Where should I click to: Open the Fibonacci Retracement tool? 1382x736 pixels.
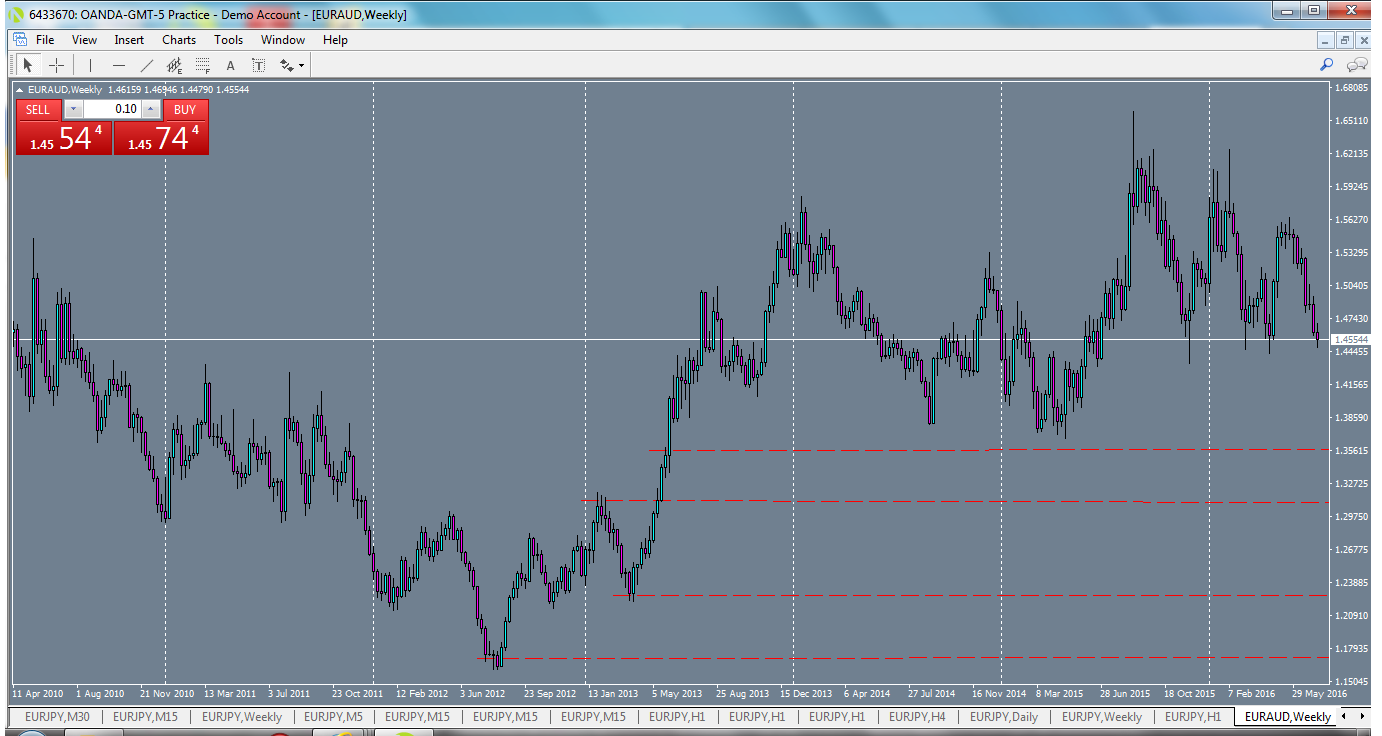tap(201, 64)
